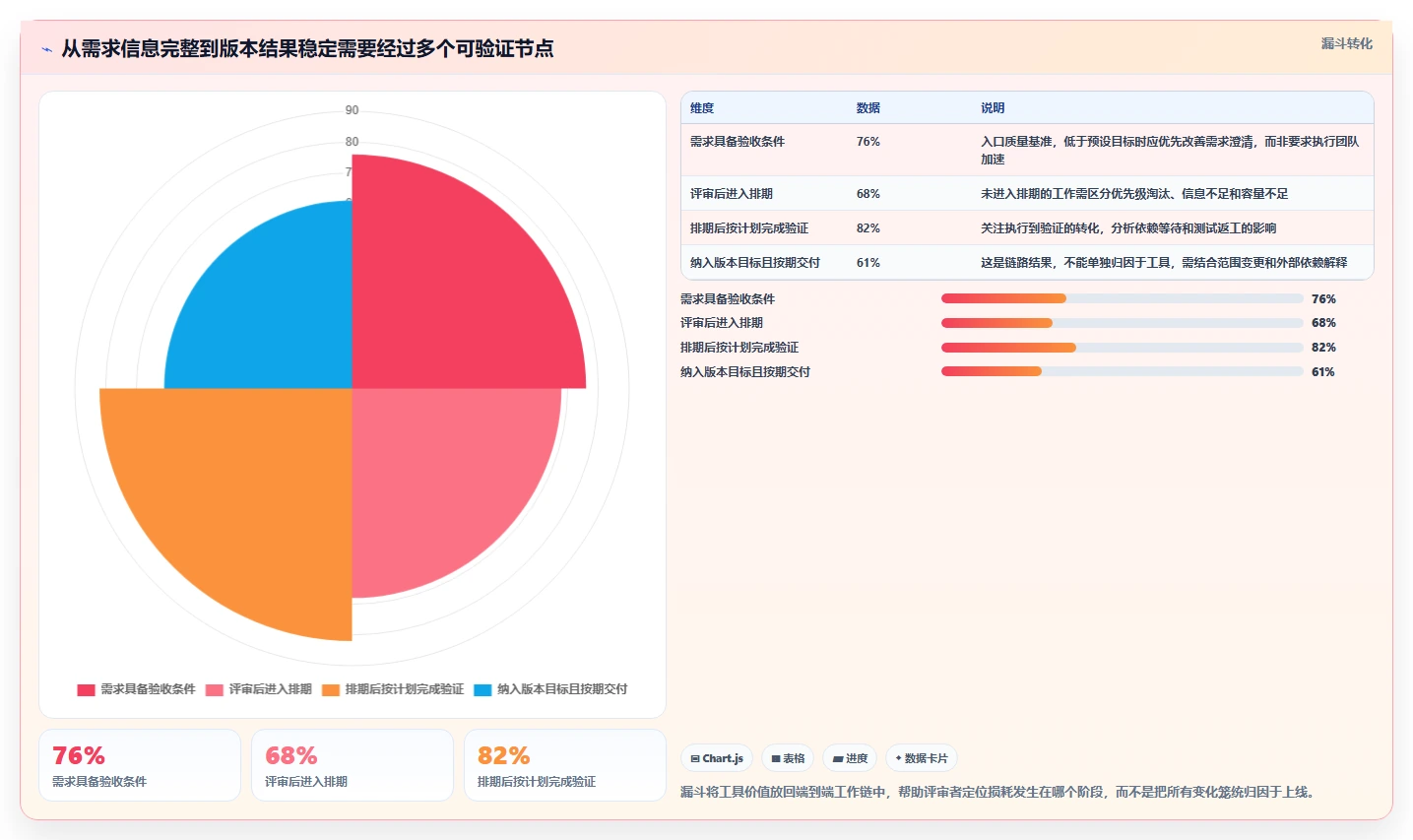Click the Chart.js chip
Screen dimensions: 1413x840
(717, 758)
